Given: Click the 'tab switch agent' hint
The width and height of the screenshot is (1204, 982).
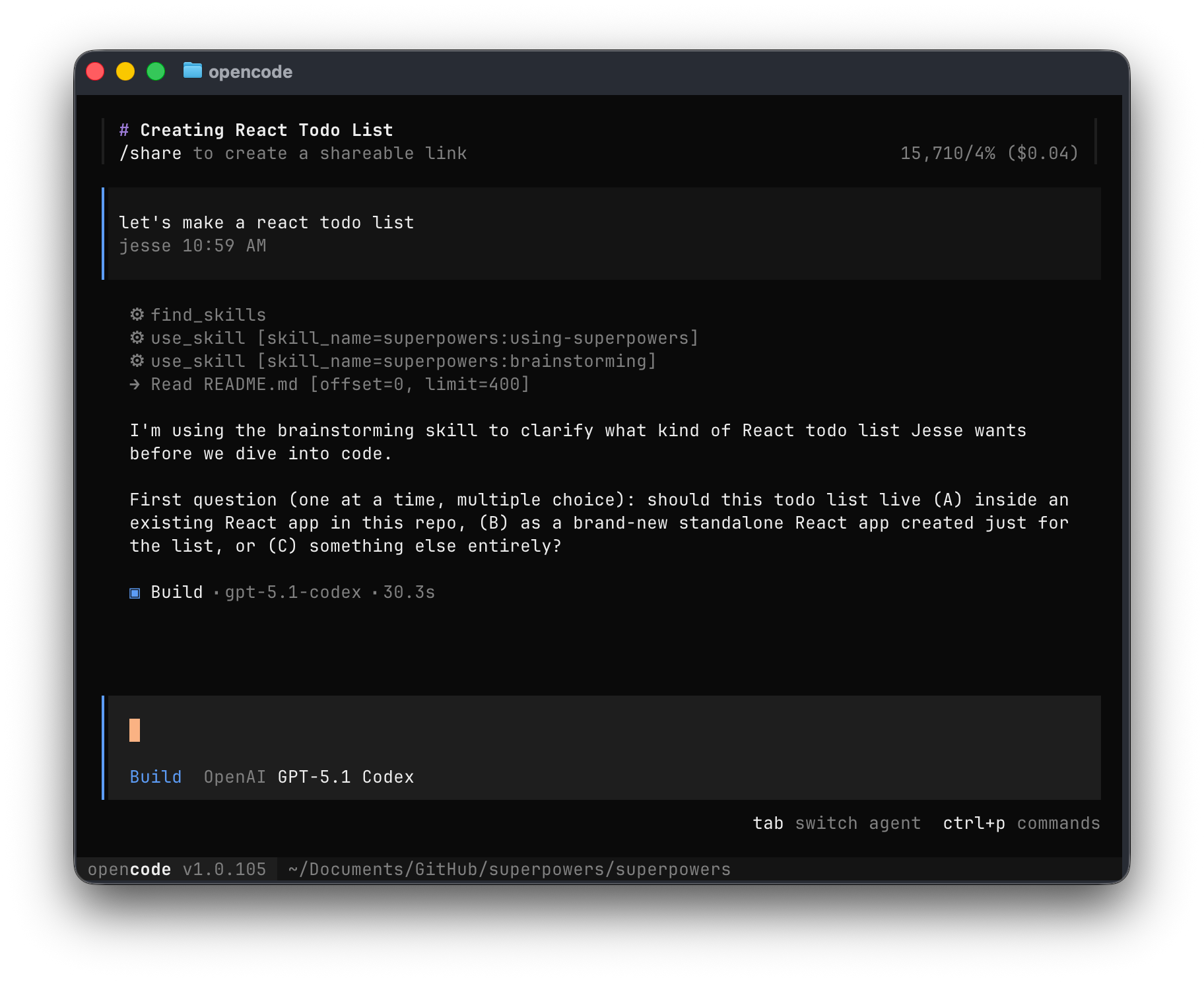Looking at the screenshot, I should 836,823.
